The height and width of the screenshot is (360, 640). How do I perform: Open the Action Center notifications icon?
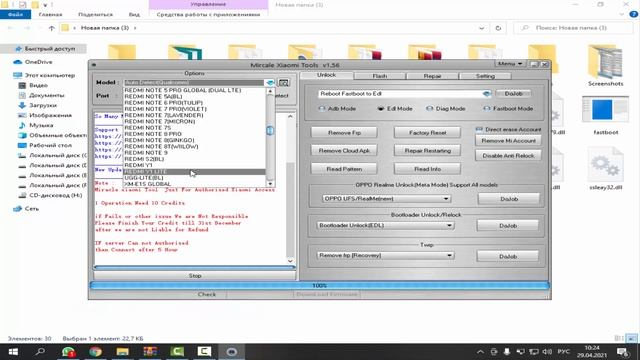pyautogui.click(x=622, y=351)
